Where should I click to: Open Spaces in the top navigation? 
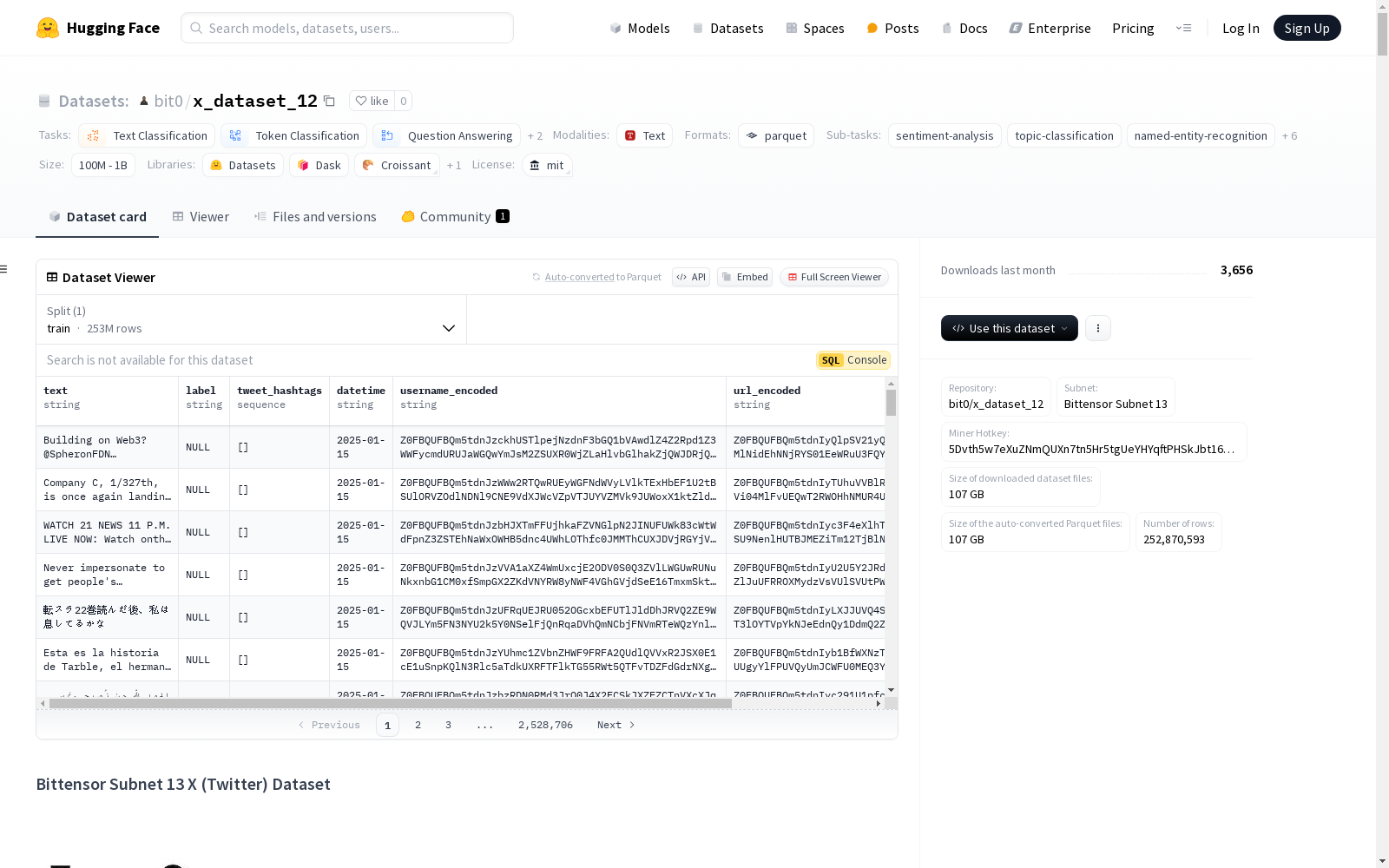coord(814,28)
